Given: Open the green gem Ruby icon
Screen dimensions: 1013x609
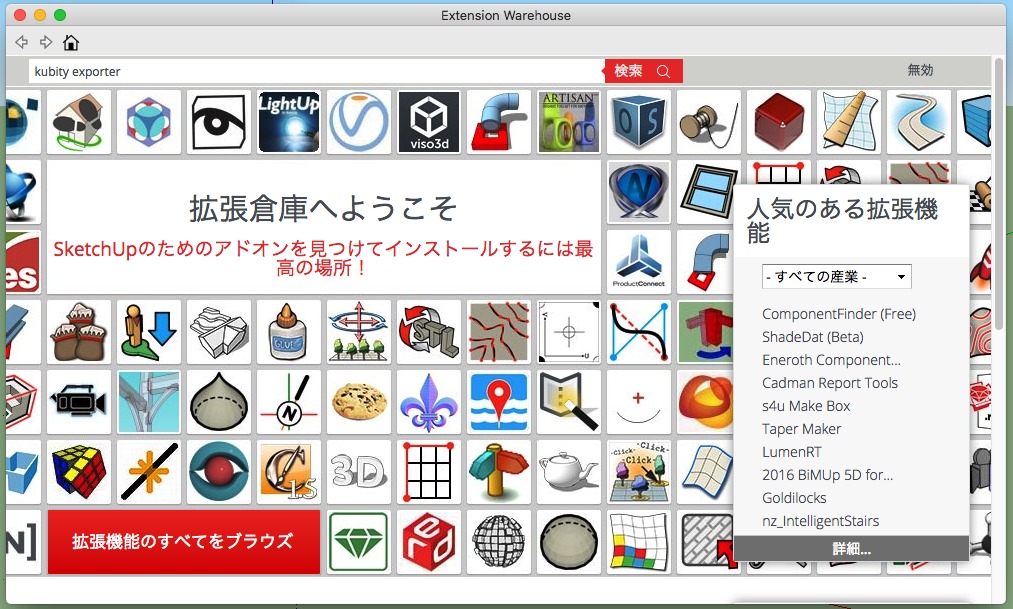Looking at the screenshot, I should point(359,542).
